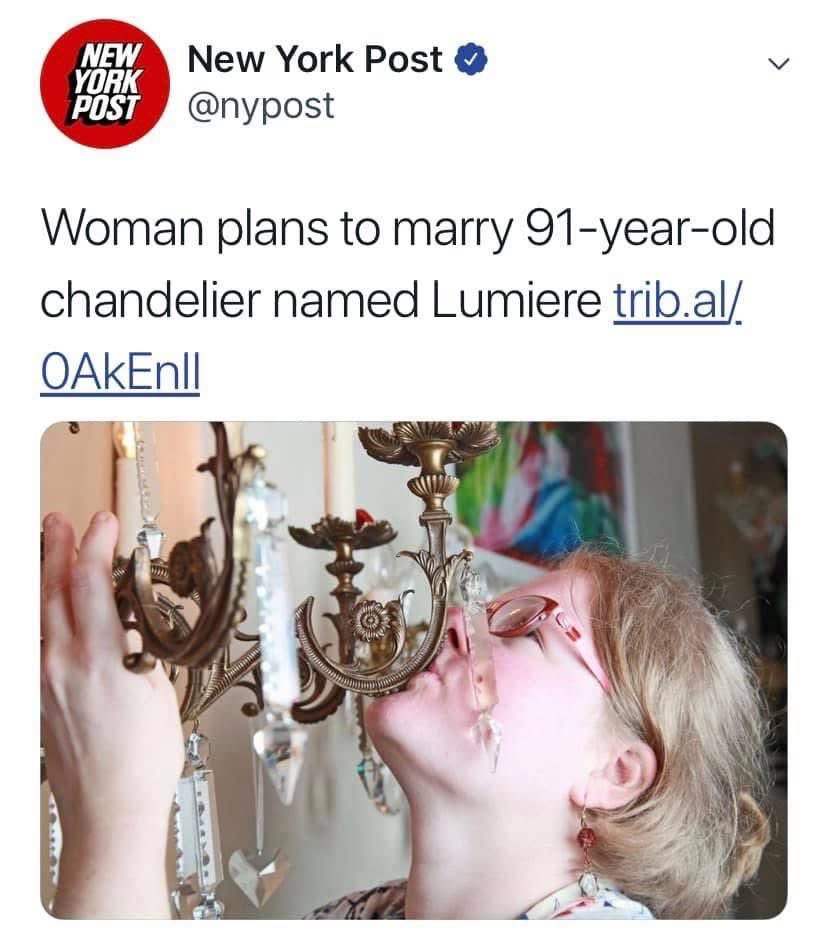This screenshot has width=828, height=950.
Task: Click the tweet text about Lumiere
Action: (408, 300)
